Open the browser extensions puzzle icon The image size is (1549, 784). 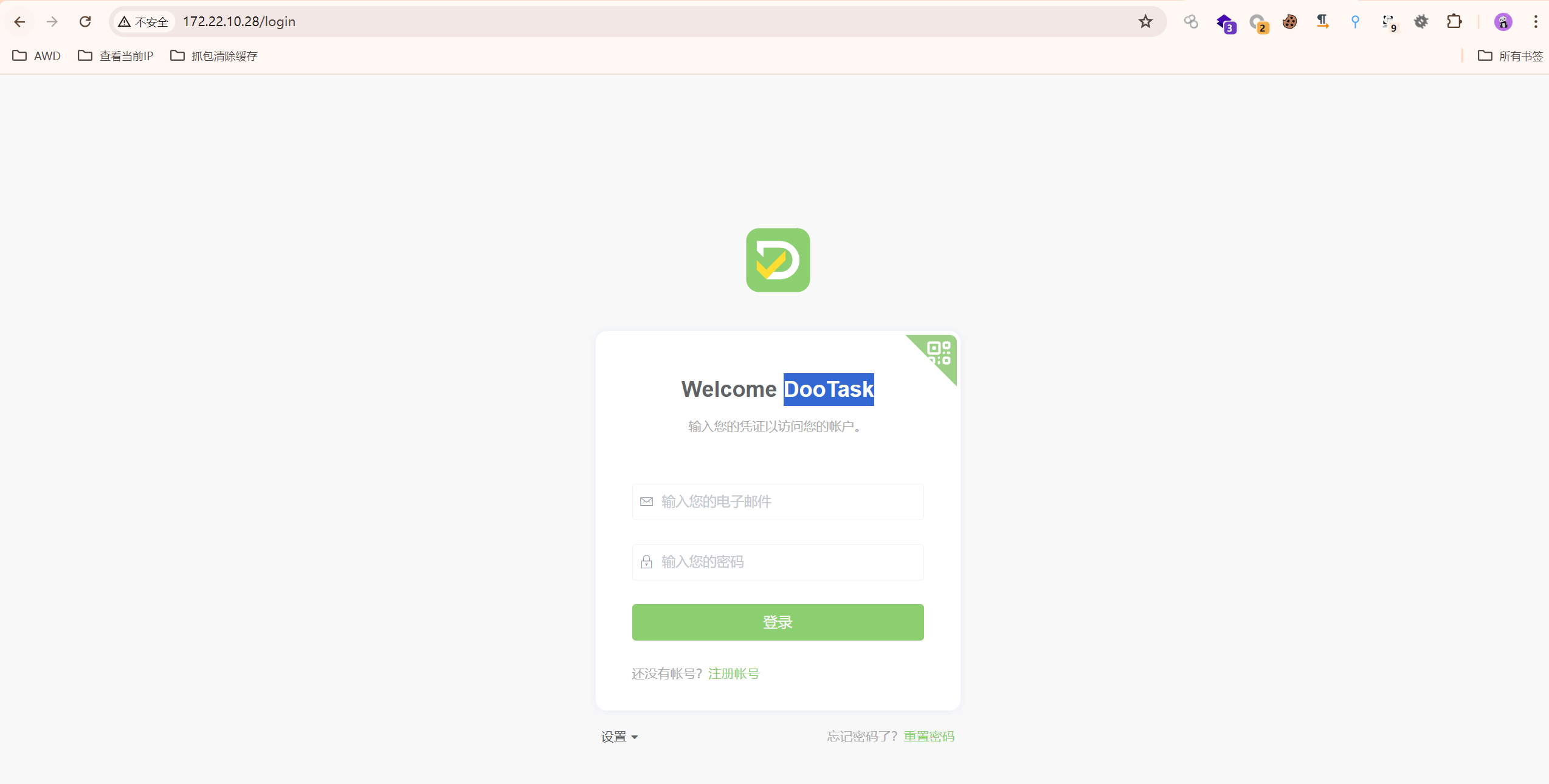click(x=1454, y=22)
